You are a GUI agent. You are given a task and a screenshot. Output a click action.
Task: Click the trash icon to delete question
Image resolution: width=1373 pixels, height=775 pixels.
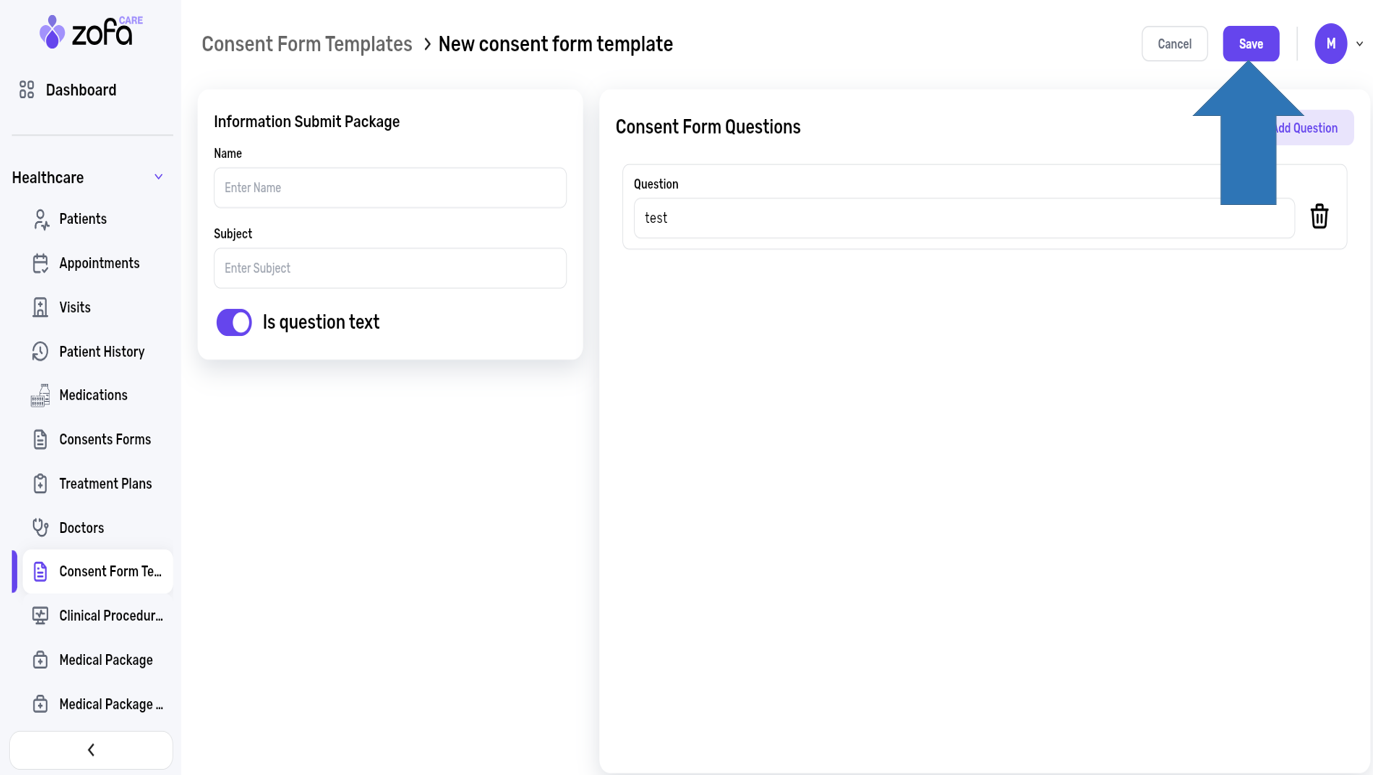coord(1319,216)
